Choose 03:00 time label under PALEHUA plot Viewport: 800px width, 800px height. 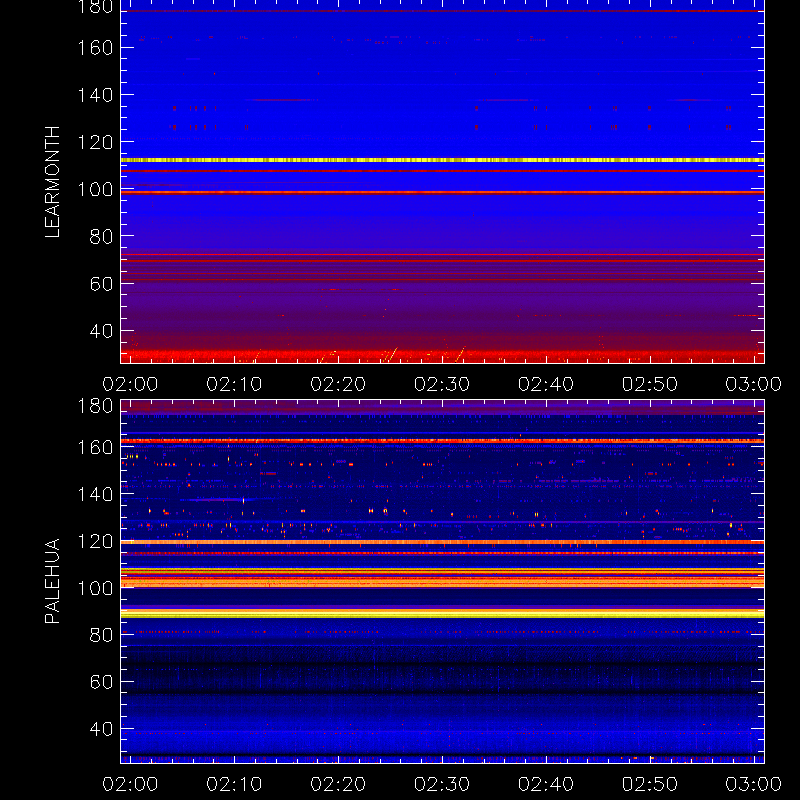click(x=754, y=784)
